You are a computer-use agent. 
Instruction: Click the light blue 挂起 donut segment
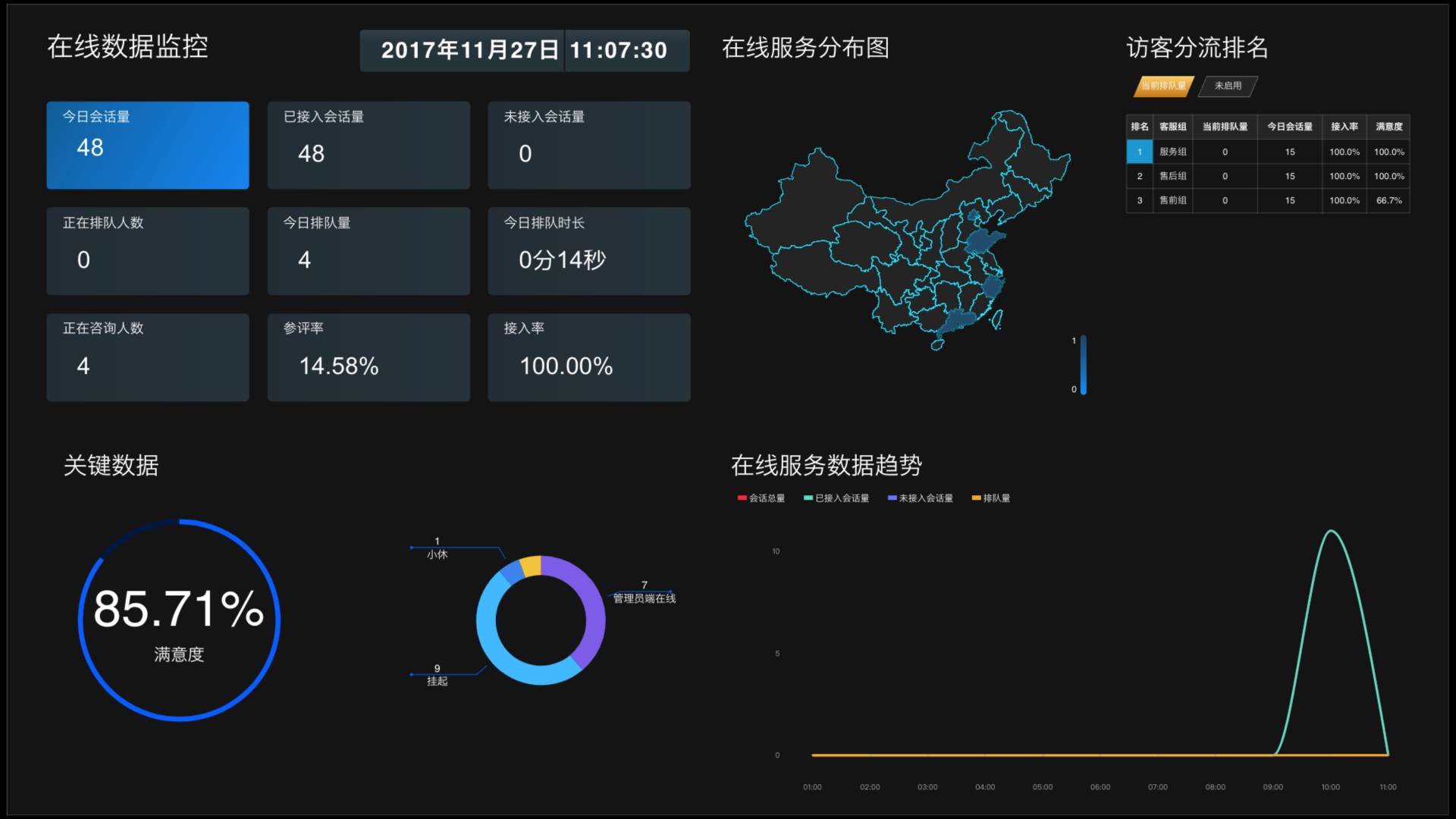pos(491,641)
